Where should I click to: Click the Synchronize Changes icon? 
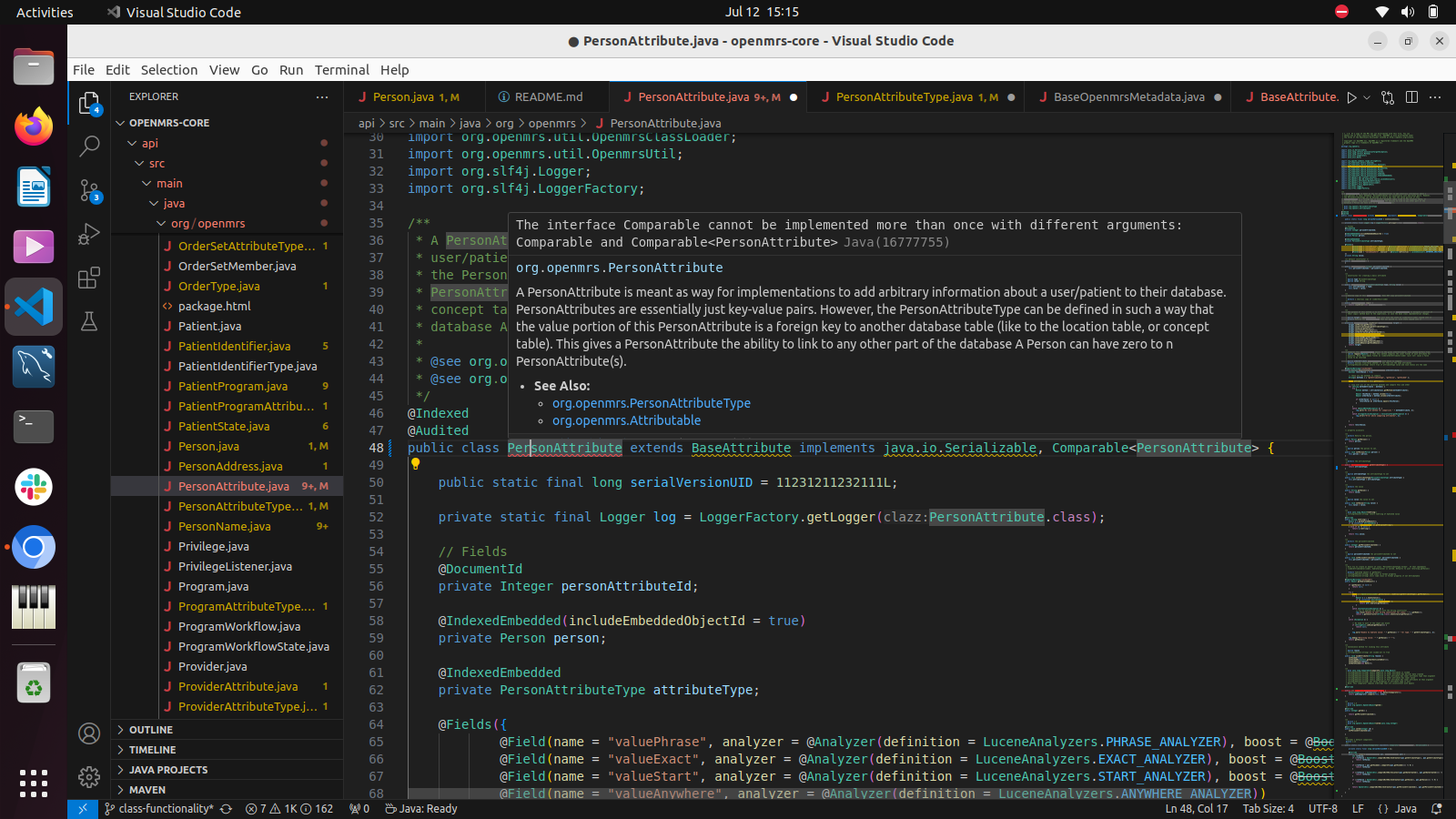226,808
